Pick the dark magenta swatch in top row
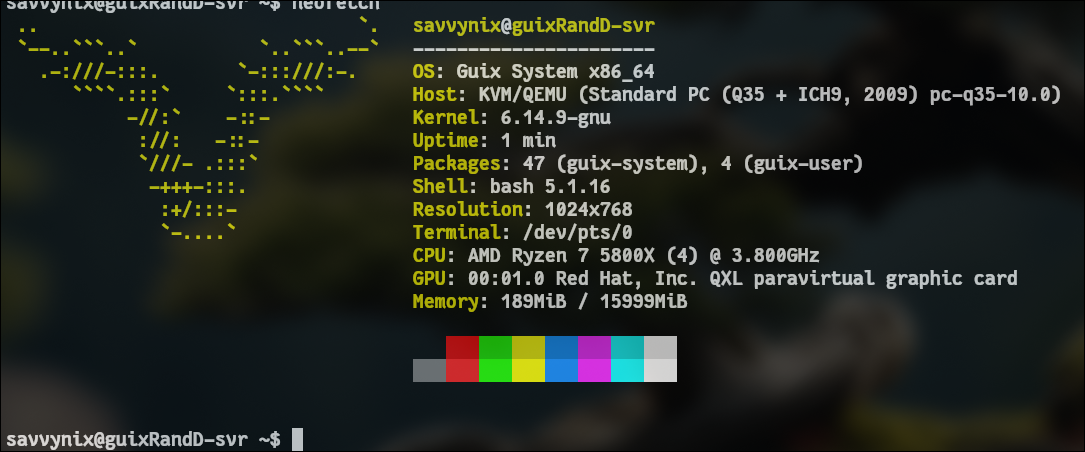This screenshot has width=1085, height=452. pos(594,347)
